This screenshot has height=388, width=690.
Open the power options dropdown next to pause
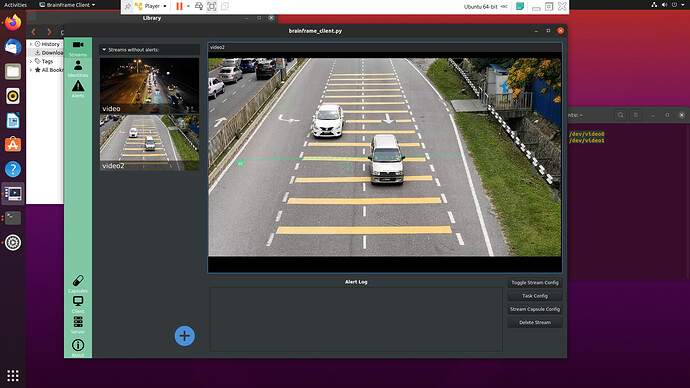coord(188,6)
